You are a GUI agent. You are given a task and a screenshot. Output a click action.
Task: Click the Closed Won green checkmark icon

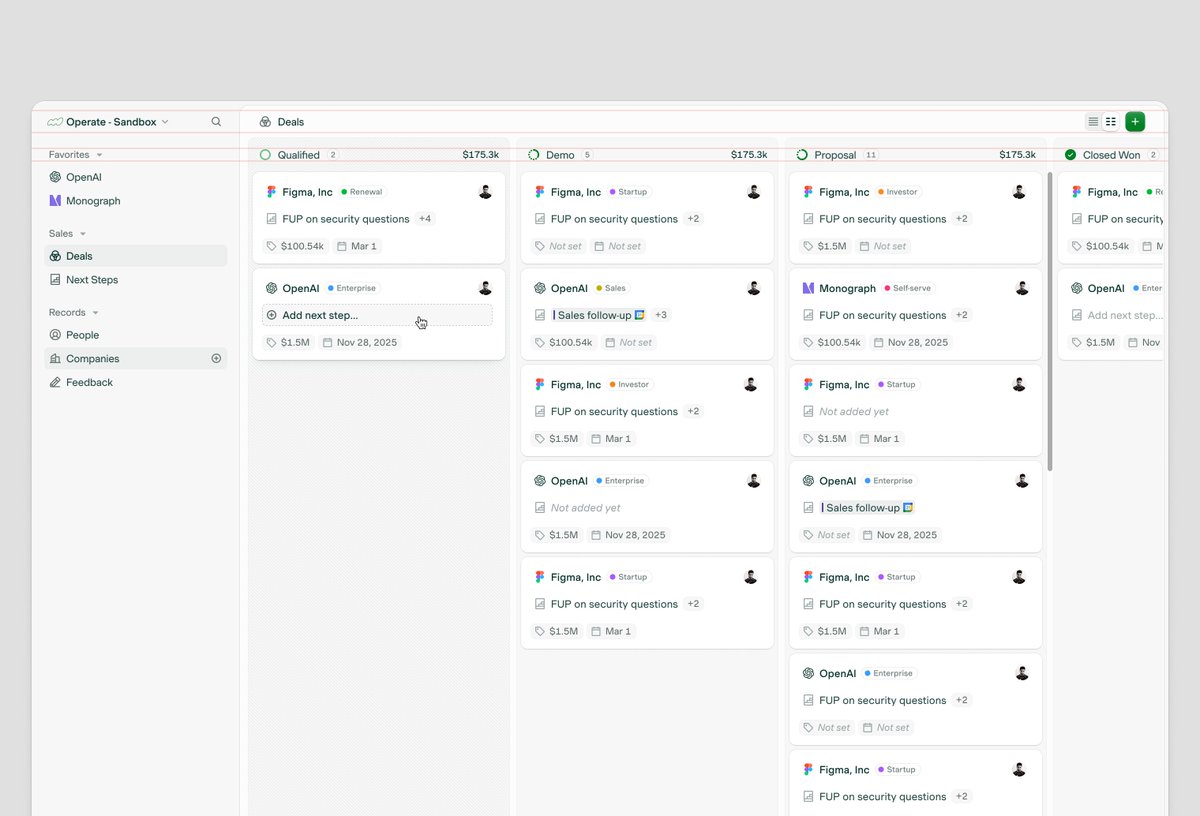coord(1071,155)
